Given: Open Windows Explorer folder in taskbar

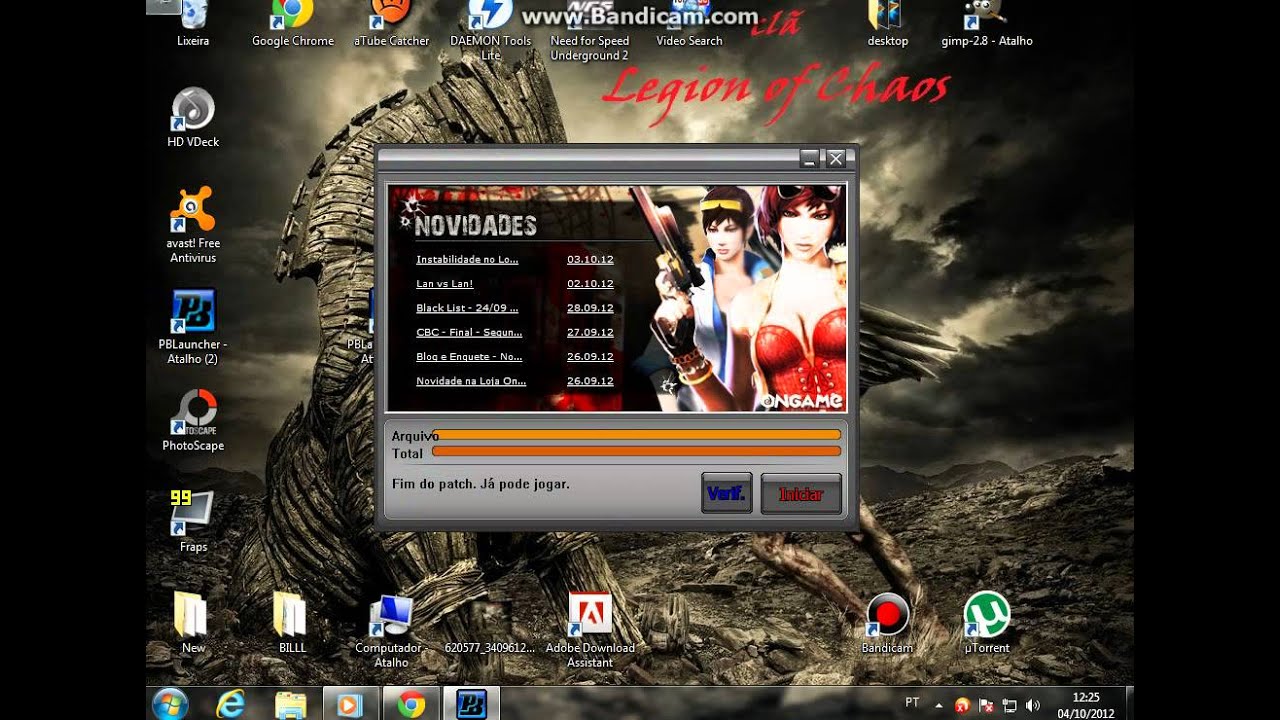Looking at the screenshot, I should point(291,704).
